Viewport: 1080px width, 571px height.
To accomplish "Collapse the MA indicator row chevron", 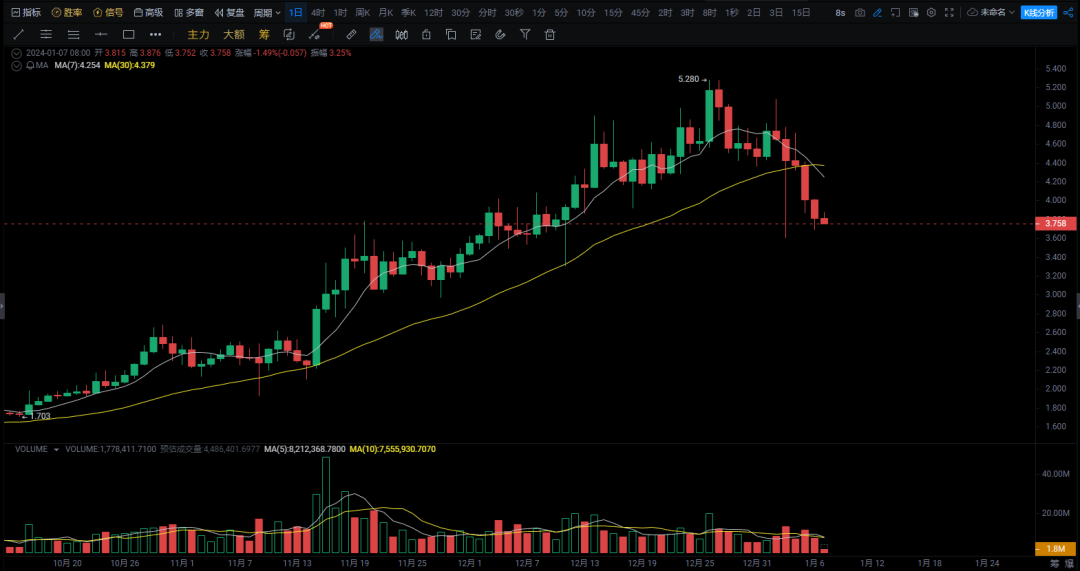I will [17, 65].
